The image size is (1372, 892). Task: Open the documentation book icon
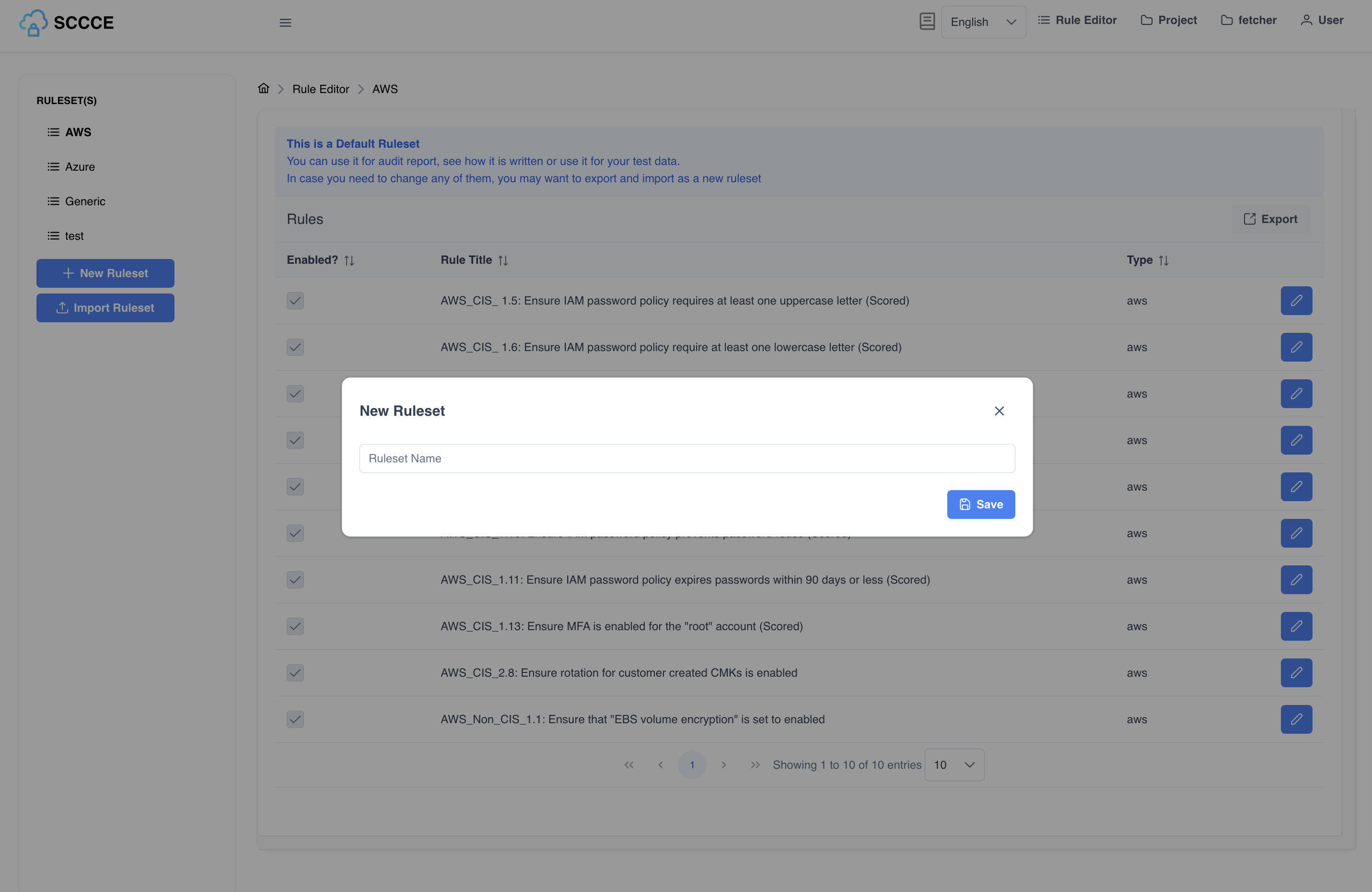[x=926, y=21]
